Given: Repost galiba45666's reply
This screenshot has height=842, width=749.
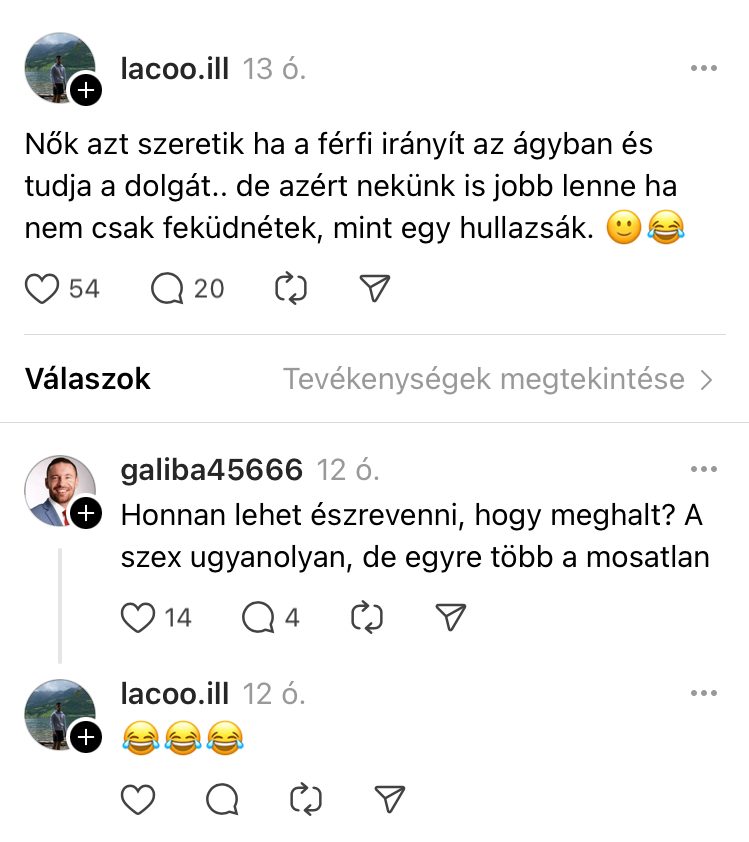Looking at the screenshot, I should (367, 618).
